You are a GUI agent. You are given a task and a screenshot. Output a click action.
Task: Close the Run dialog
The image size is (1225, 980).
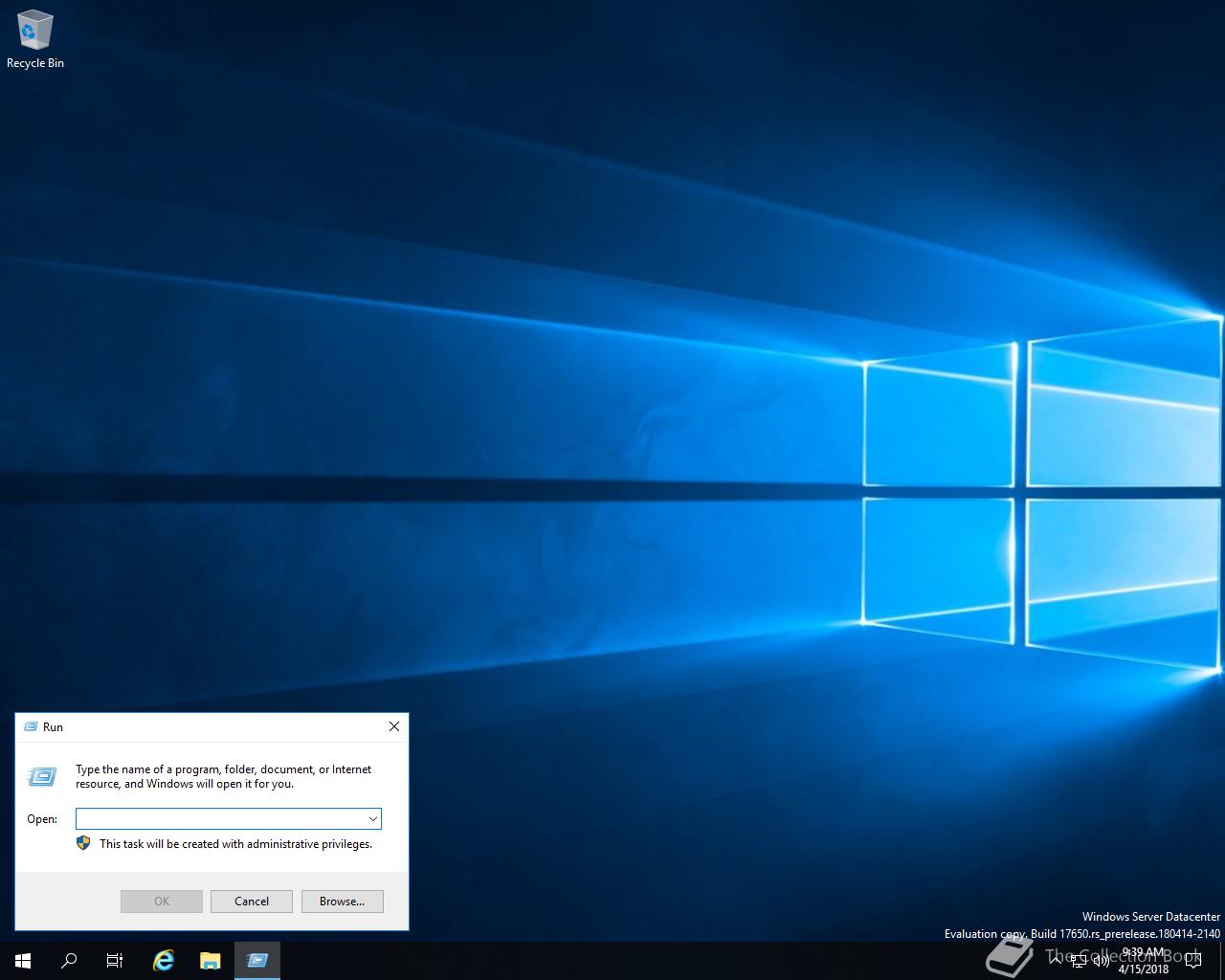click(394, 726)
